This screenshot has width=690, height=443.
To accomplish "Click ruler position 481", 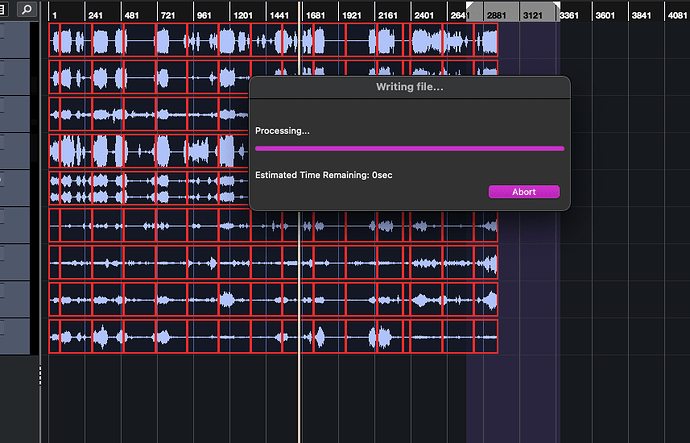I will [132, 15].
